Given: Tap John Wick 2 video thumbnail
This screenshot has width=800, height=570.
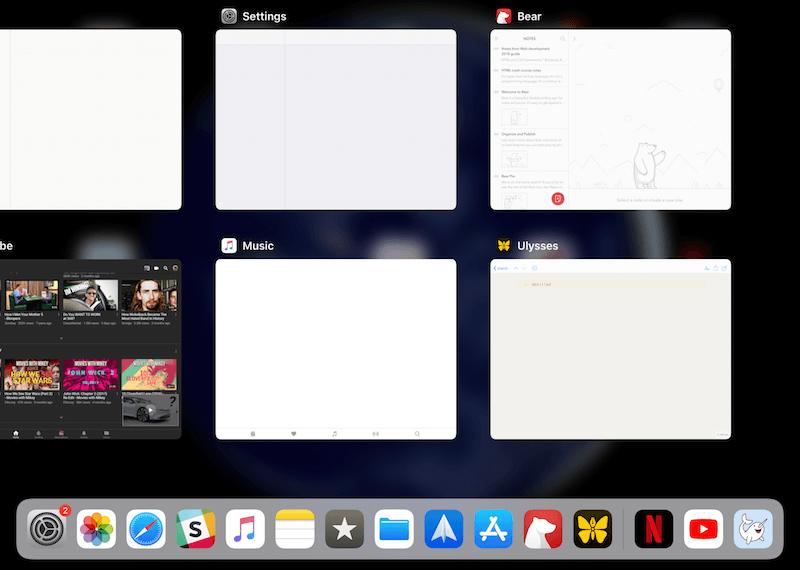Looking at the screenshot, I should 90,375.
